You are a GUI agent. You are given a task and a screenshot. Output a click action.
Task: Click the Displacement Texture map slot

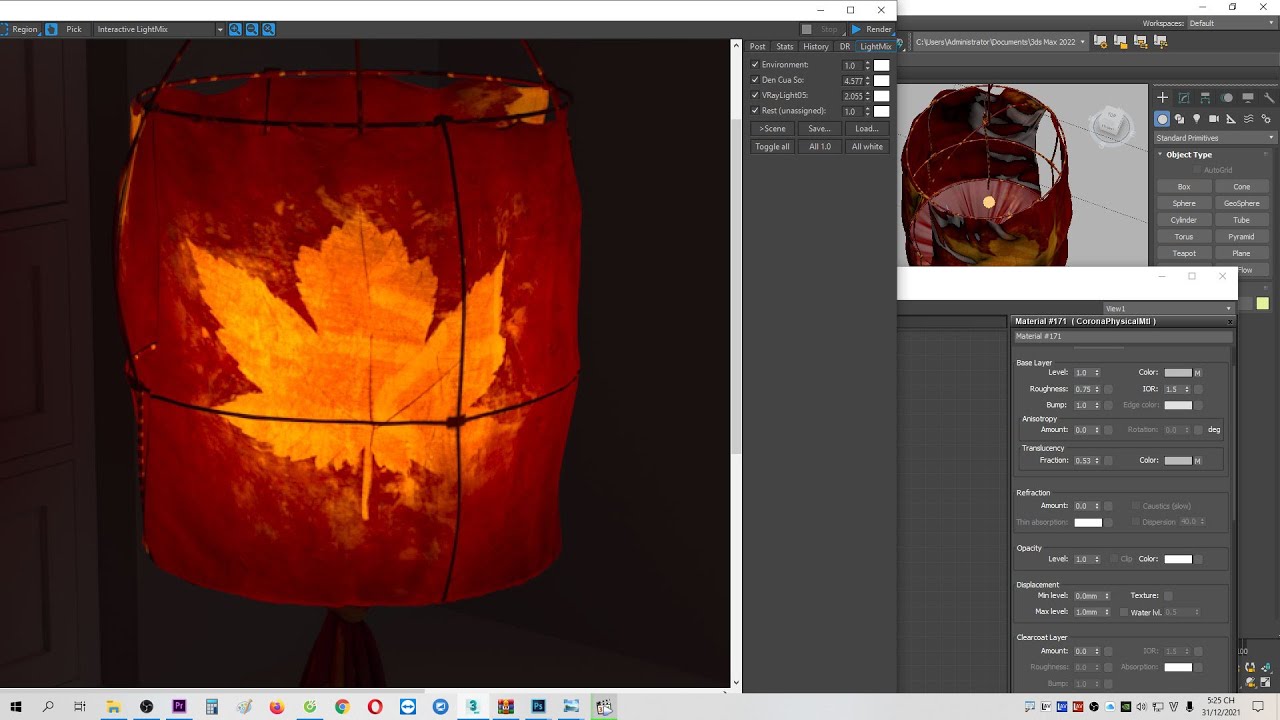1168,596
